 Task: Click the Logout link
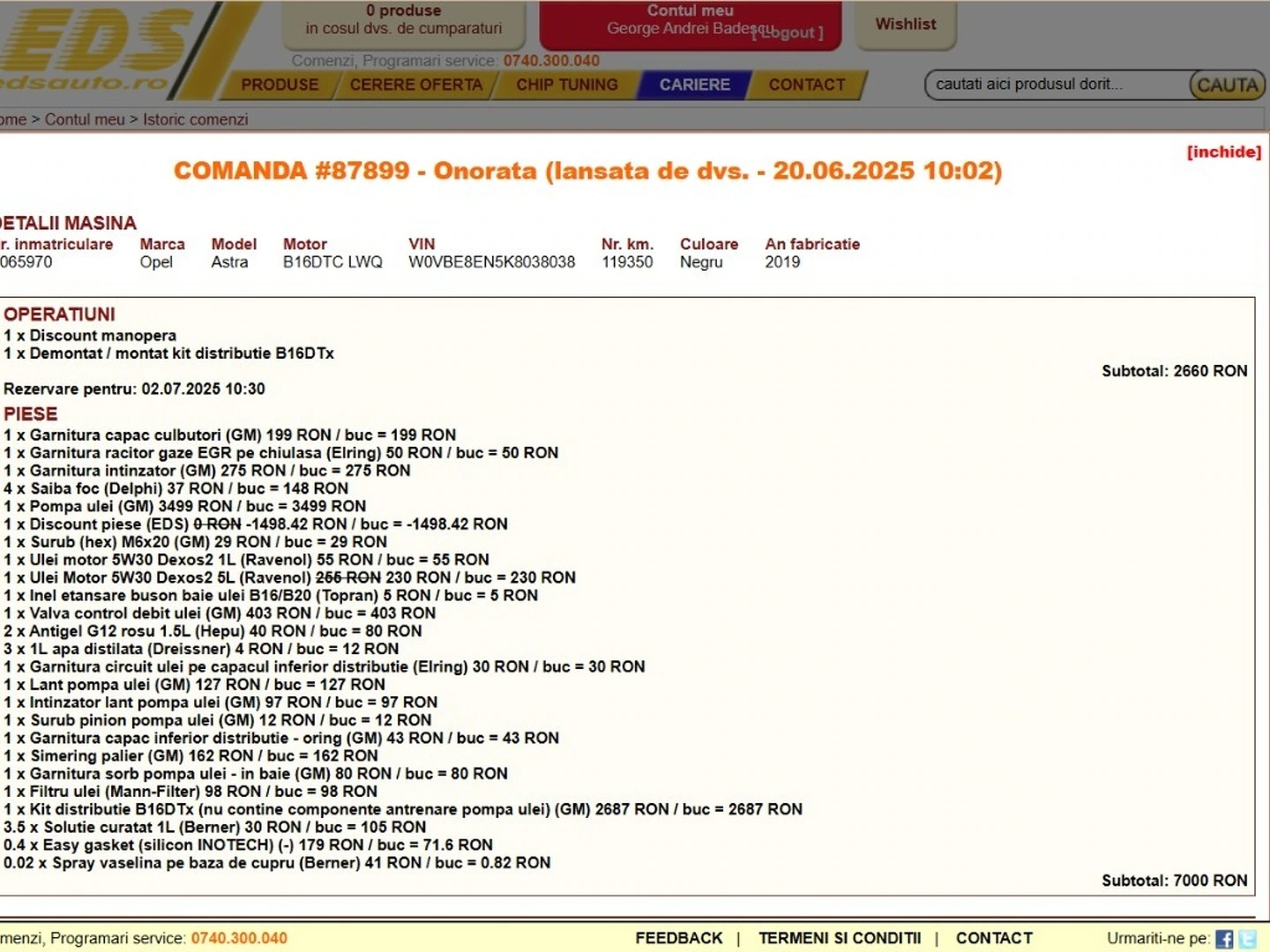[x=788, y=33]
